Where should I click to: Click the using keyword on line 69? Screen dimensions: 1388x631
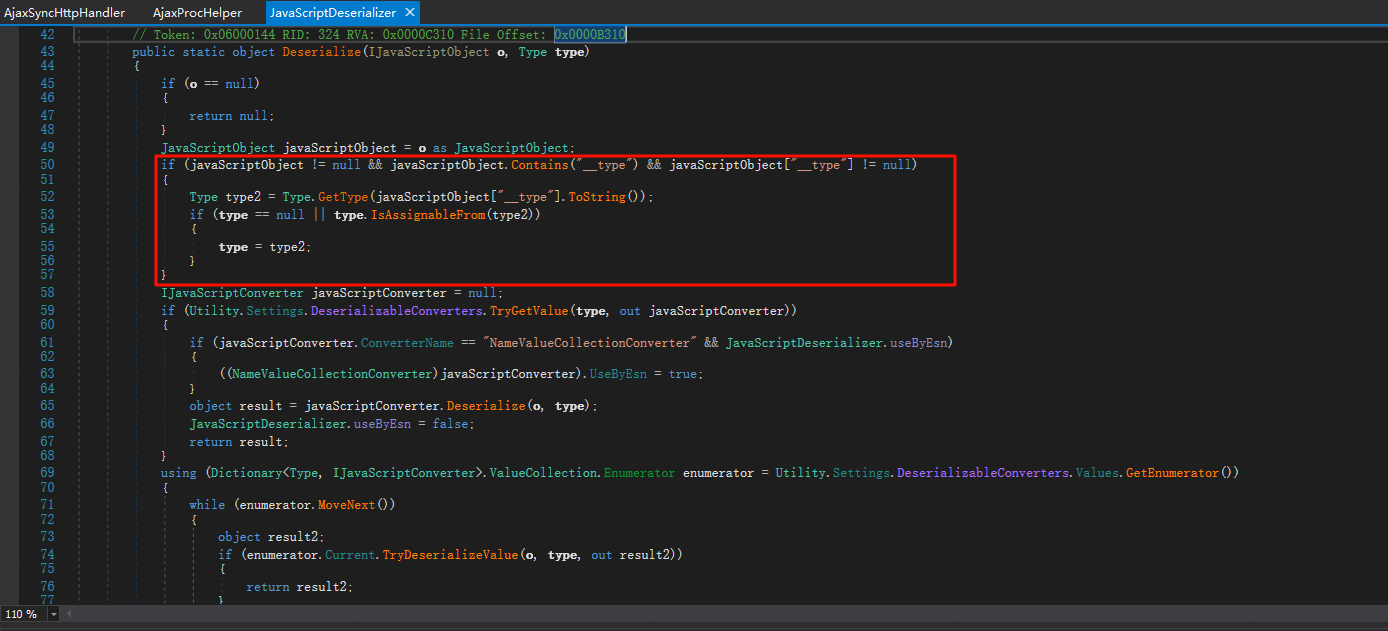click(179, 472)
